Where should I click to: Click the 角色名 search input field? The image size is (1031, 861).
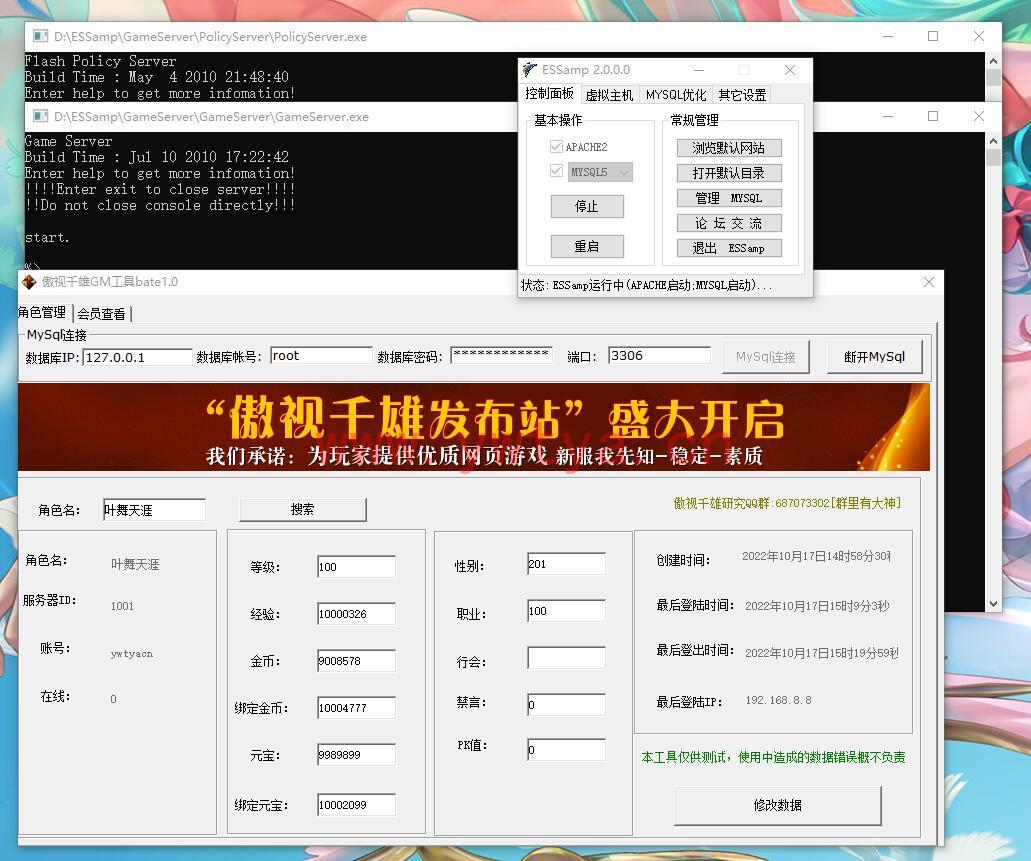tap(154, 510)
